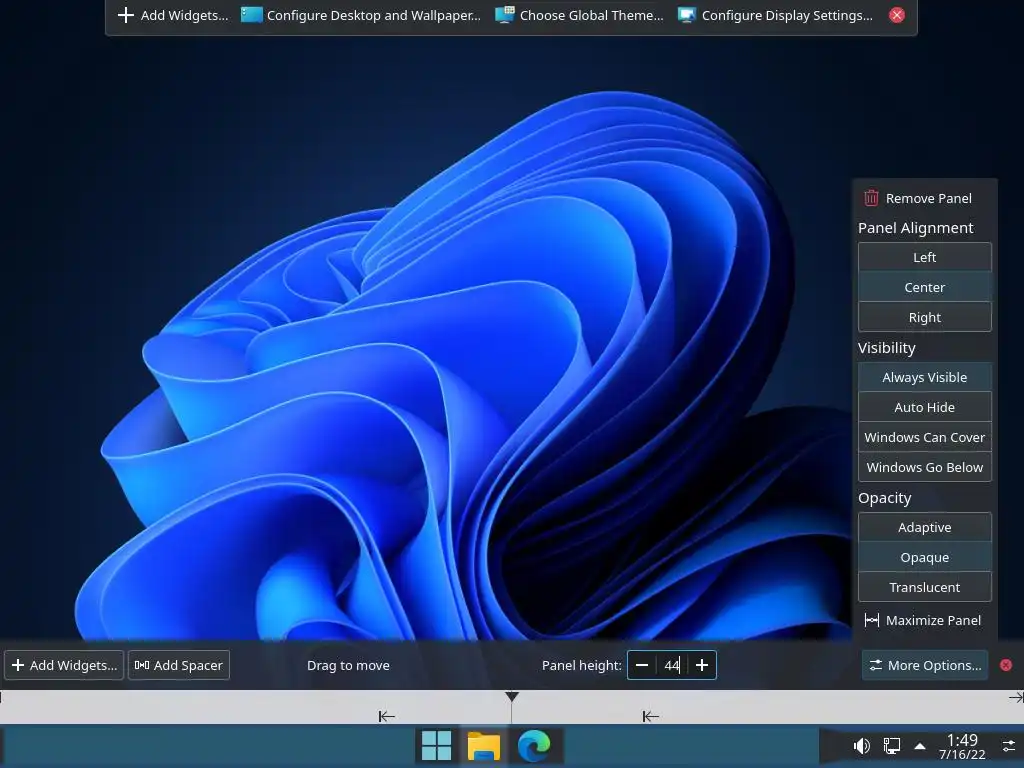Click the Drag to move handle
This screenshot has height=768, width=1024.
(x=348, y=665)
